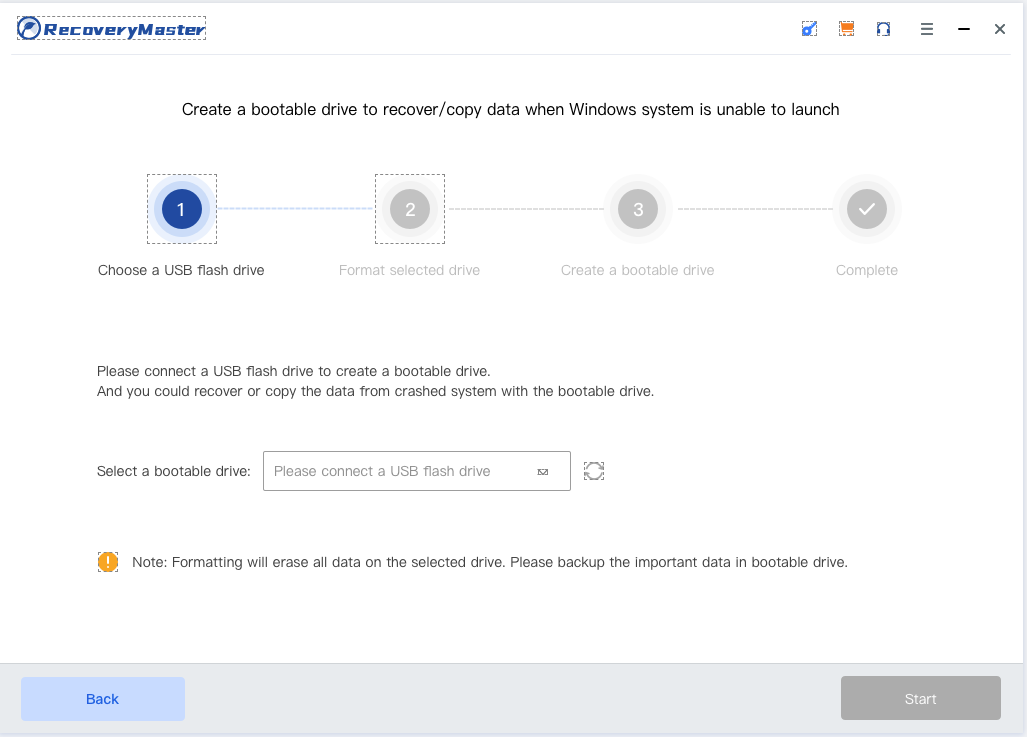The image size is (1027, 737).
Task: Open the orange shopping cart icon
Action: (x=847, y=29)
